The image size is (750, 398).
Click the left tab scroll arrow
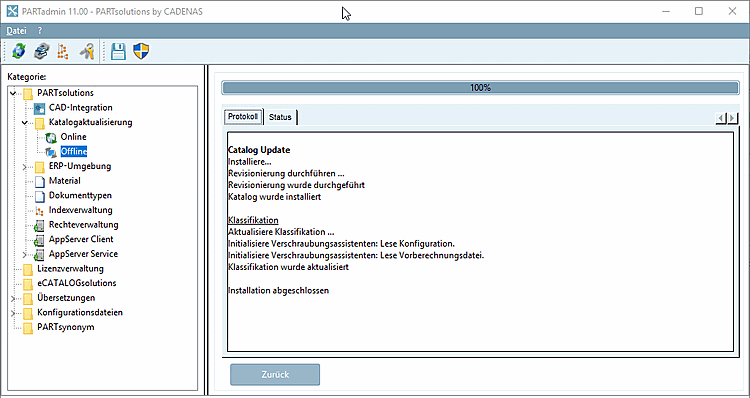click(721, 118)
